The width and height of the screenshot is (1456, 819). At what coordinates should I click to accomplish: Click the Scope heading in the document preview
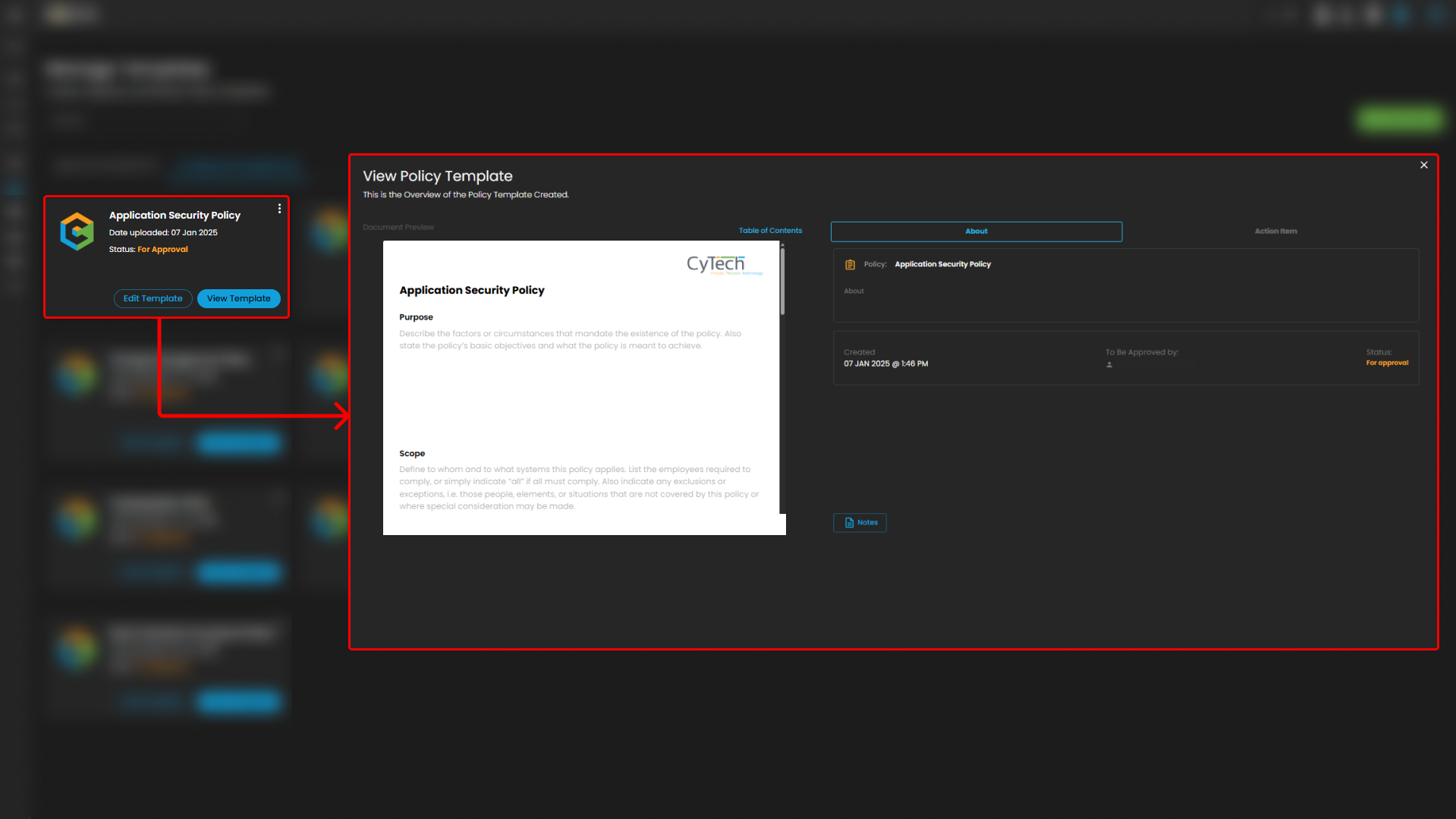point(412,454)
